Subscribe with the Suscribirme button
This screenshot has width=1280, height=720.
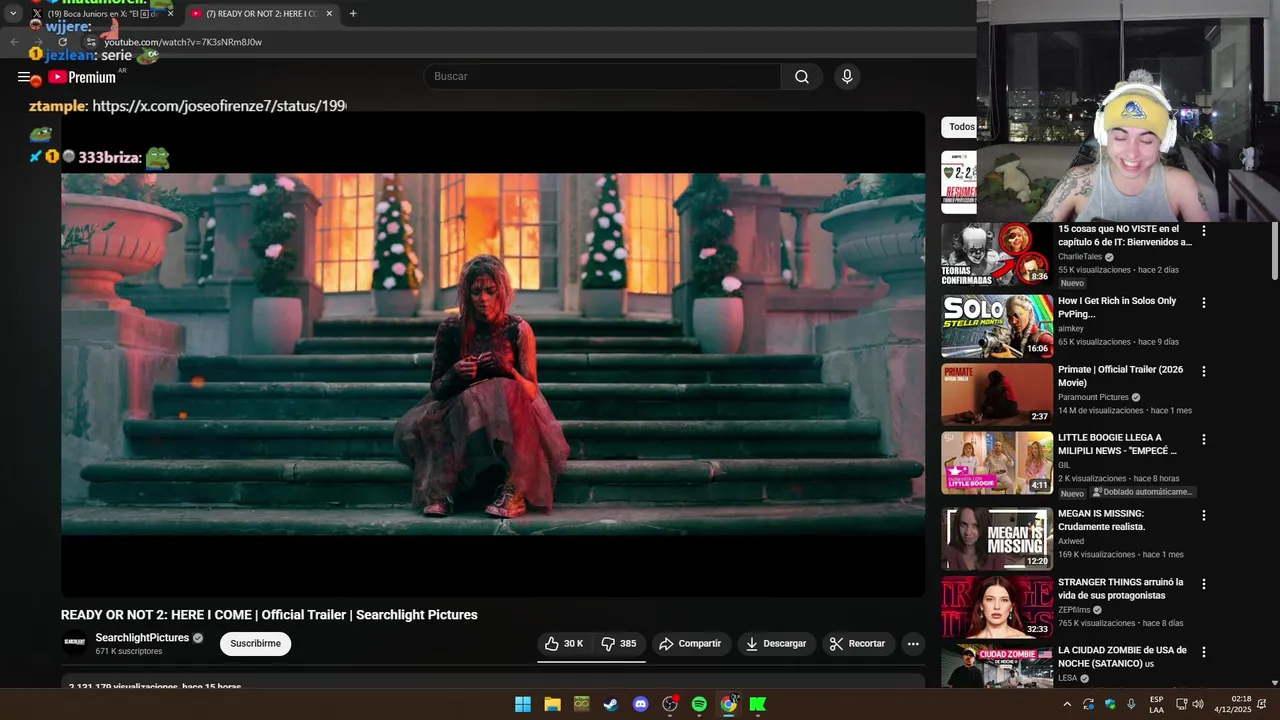point(255,644)
